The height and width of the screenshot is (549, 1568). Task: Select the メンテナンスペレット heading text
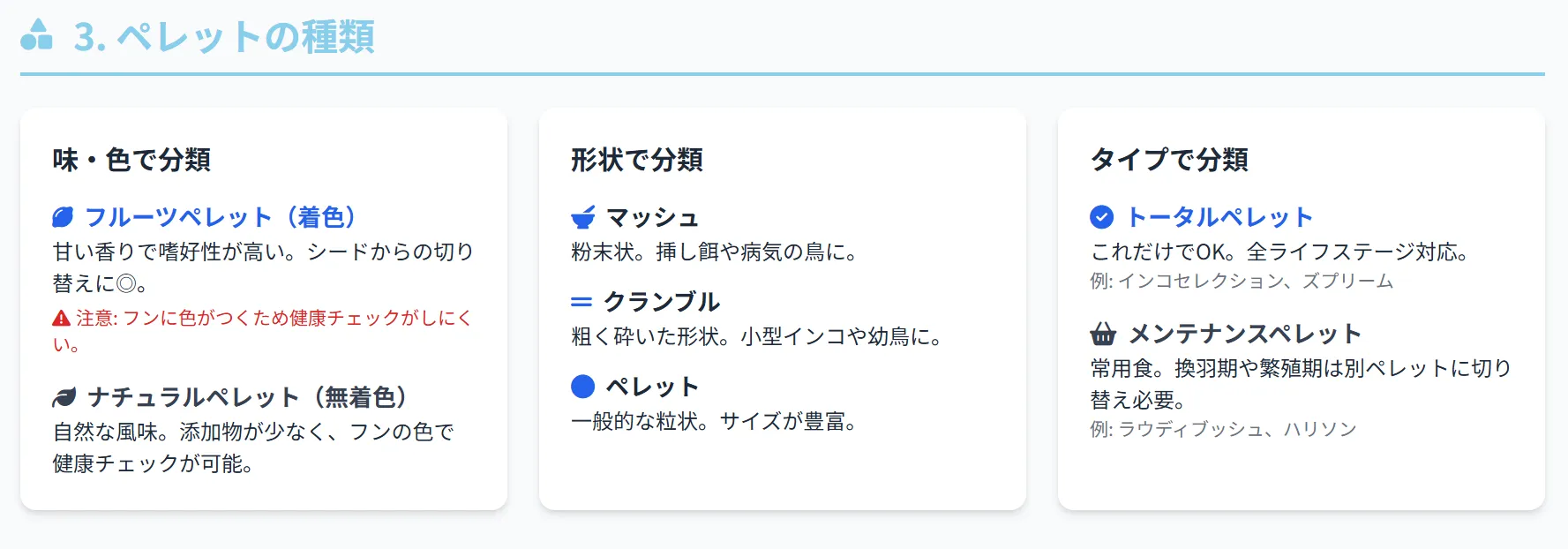pos(1245,334)
